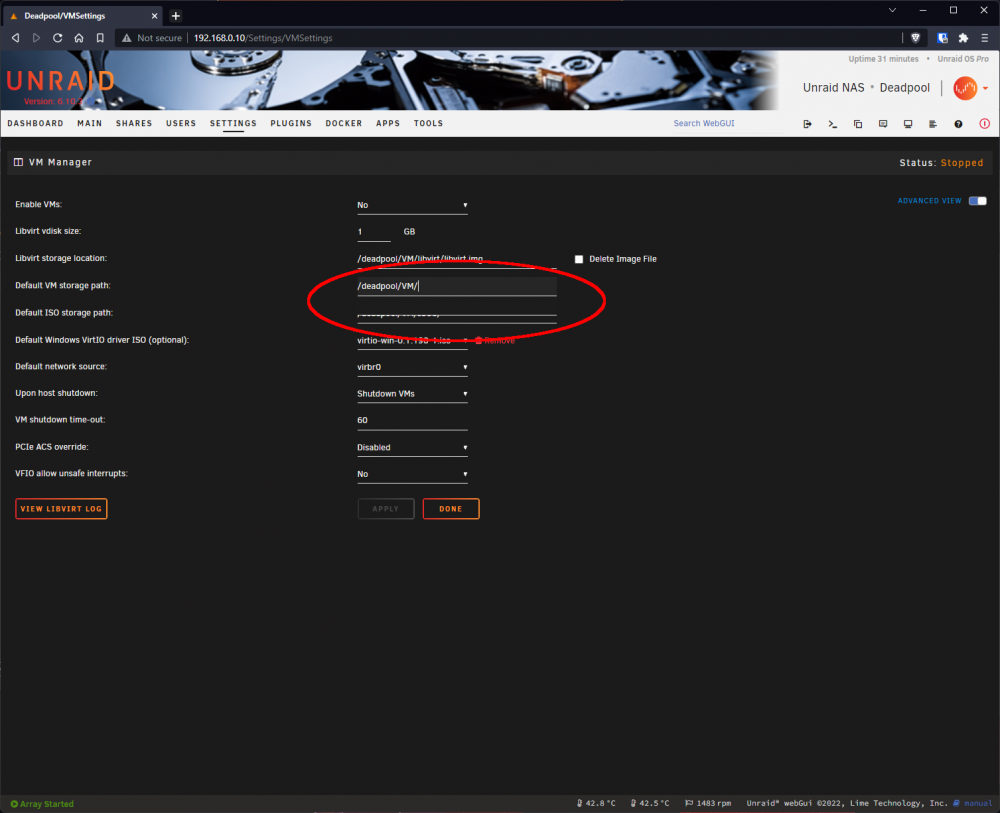Open the Plugins menu

pyautogui.click(x=291, y=124)
